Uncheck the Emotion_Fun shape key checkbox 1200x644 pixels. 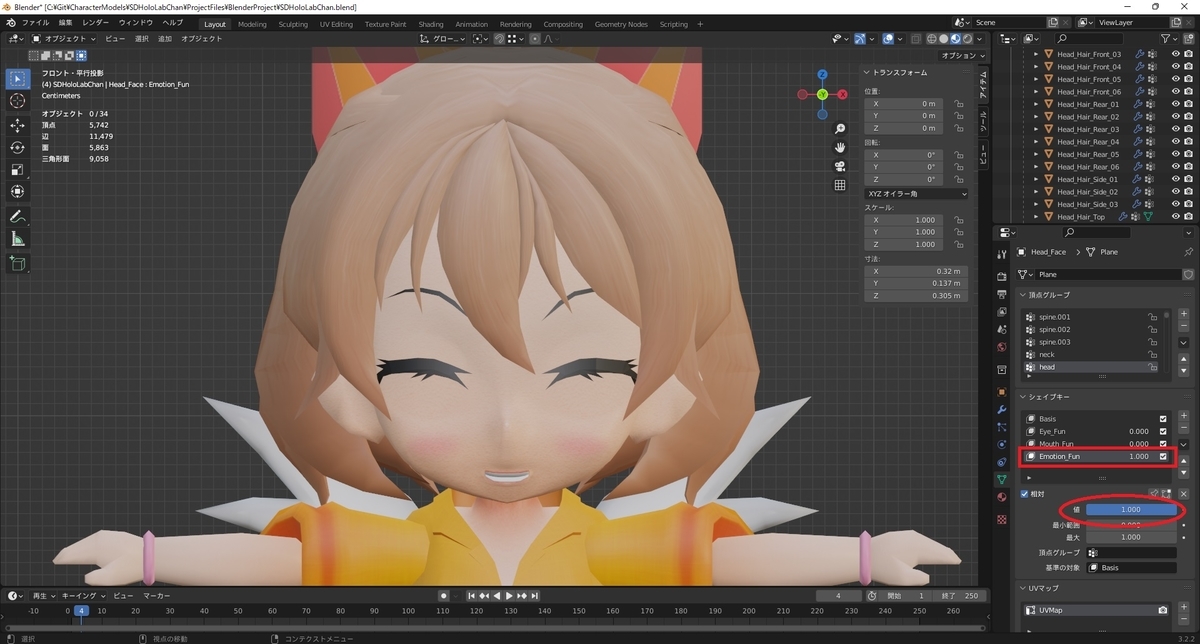1163,456
